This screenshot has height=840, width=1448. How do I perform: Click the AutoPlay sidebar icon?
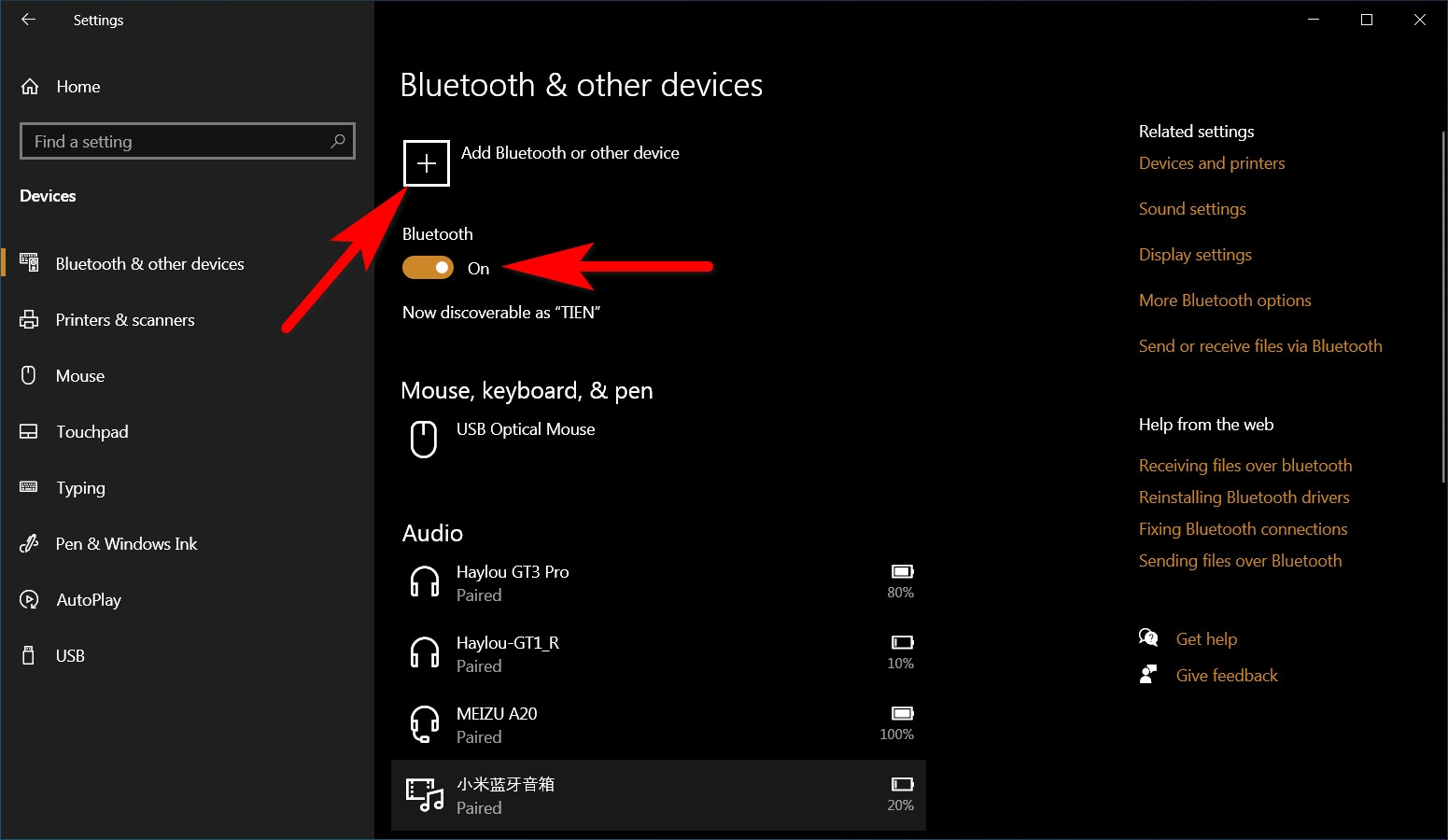pos(29,599)
